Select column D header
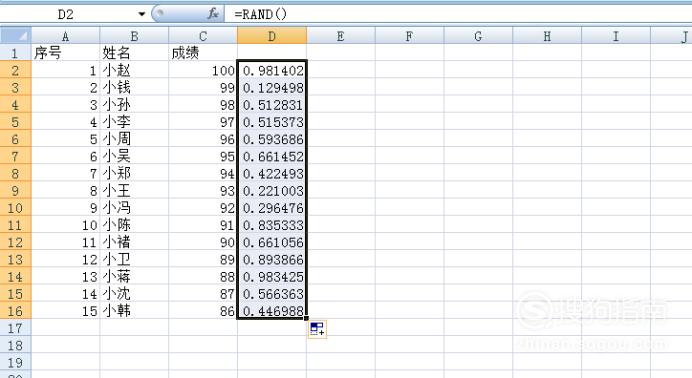Viewport: 692px width, 378px height. (272, 36)
